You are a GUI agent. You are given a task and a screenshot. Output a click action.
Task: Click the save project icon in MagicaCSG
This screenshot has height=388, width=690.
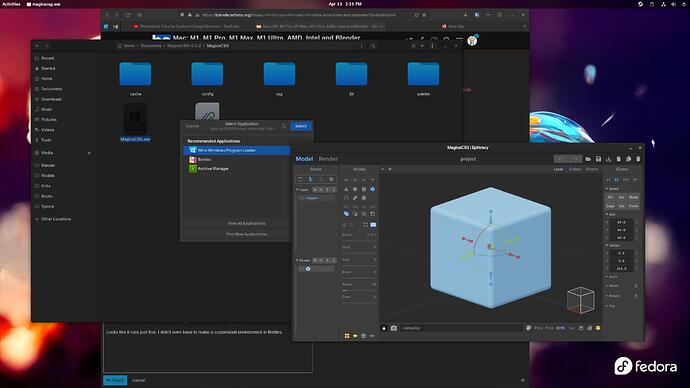(598, 159)
